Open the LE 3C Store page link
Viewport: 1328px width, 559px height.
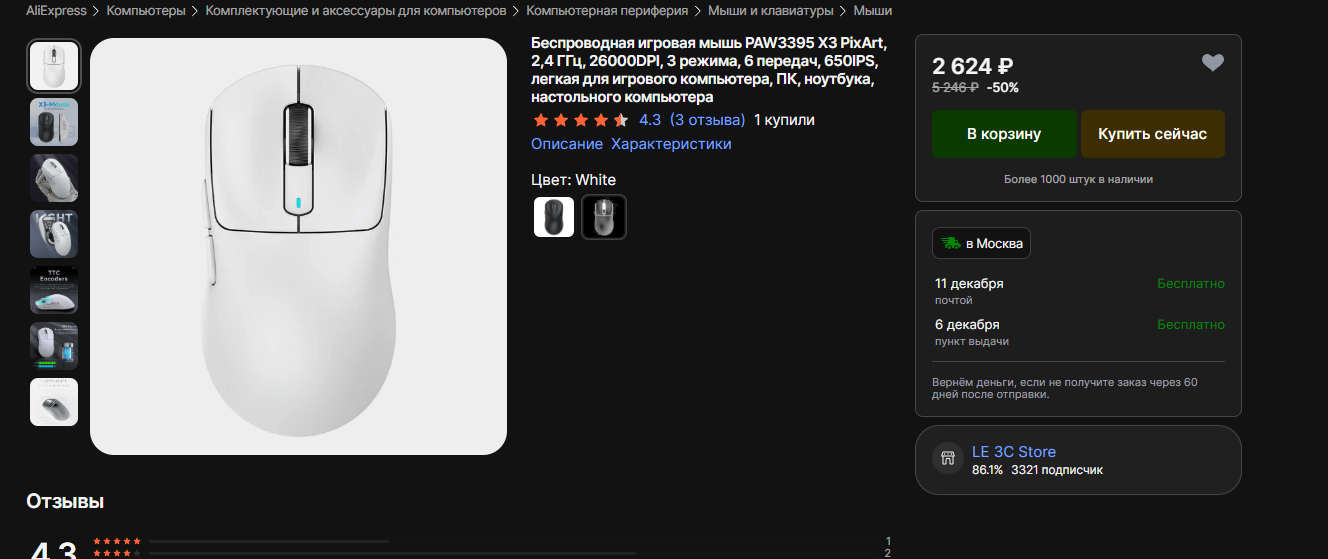(x=1014, y=452)
